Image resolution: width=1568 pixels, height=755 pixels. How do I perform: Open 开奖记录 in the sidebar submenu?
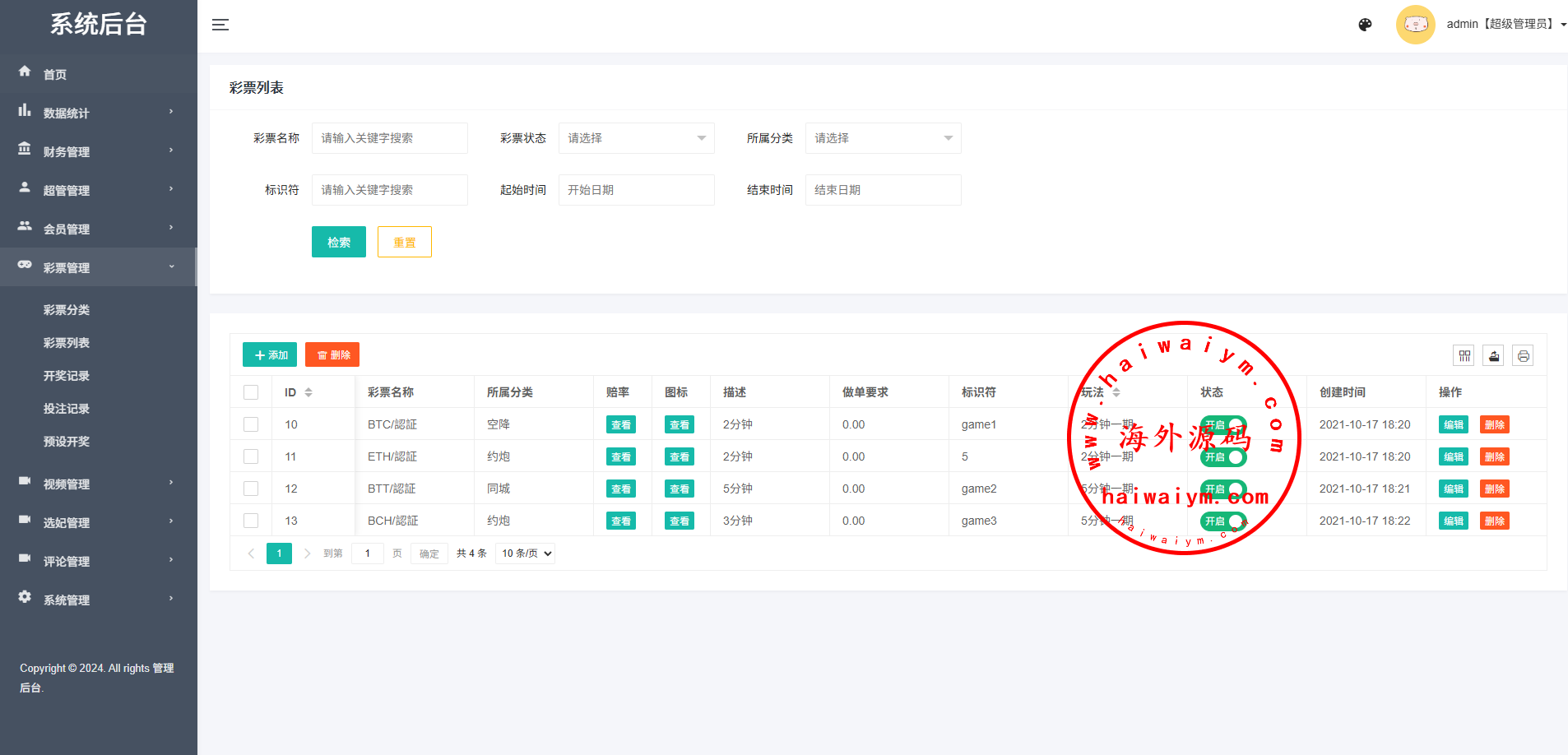click(67, 376)
